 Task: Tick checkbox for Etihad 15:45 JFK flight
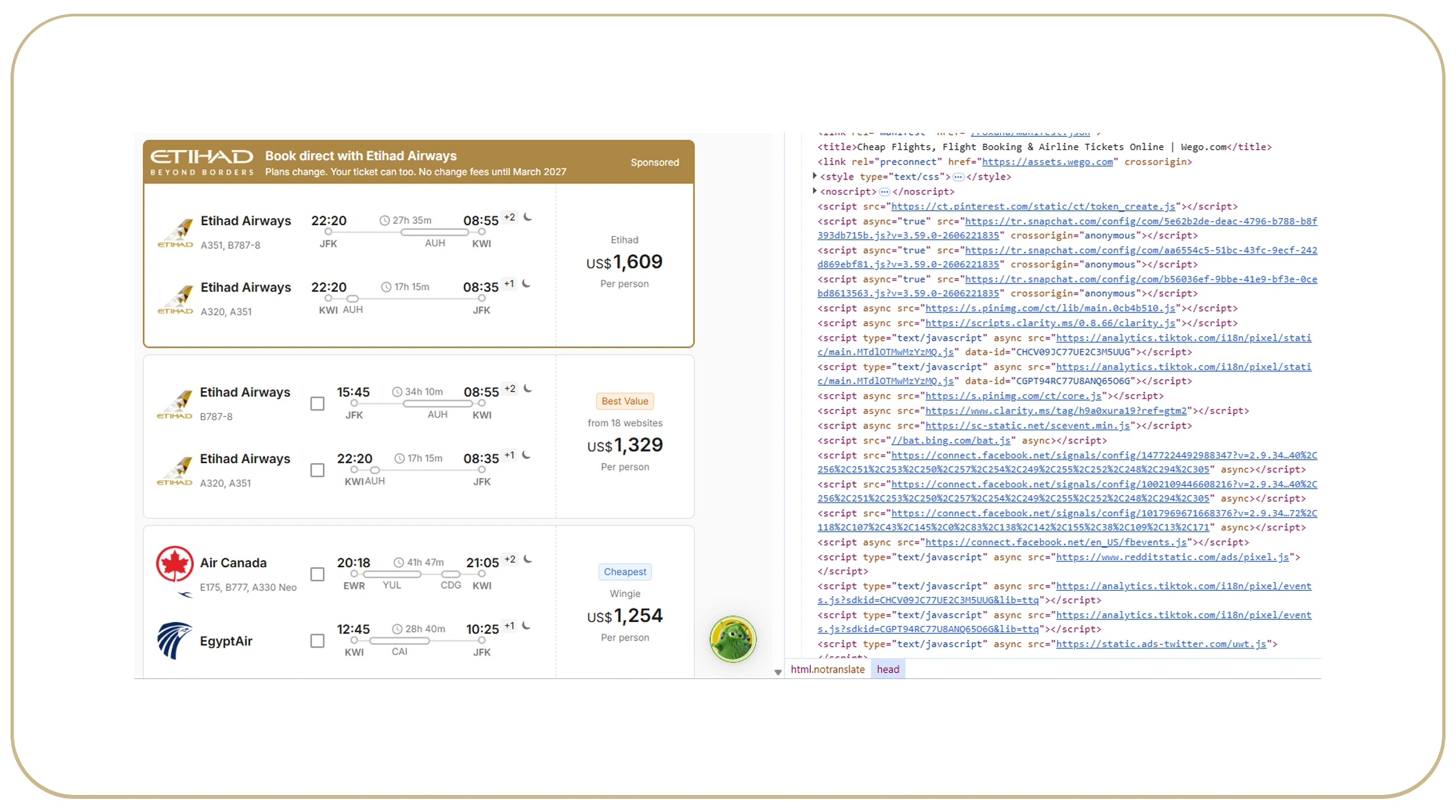[318, 404]
